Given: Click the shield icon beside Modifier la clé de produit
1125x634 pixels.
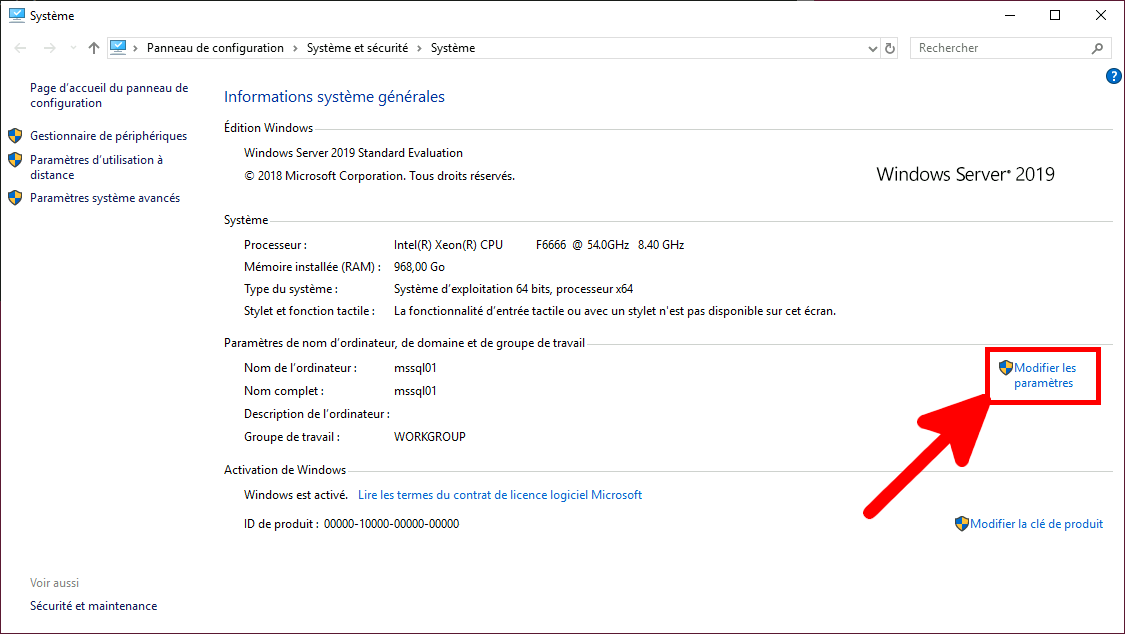Looking at the screenshot, I should [961, 523].
